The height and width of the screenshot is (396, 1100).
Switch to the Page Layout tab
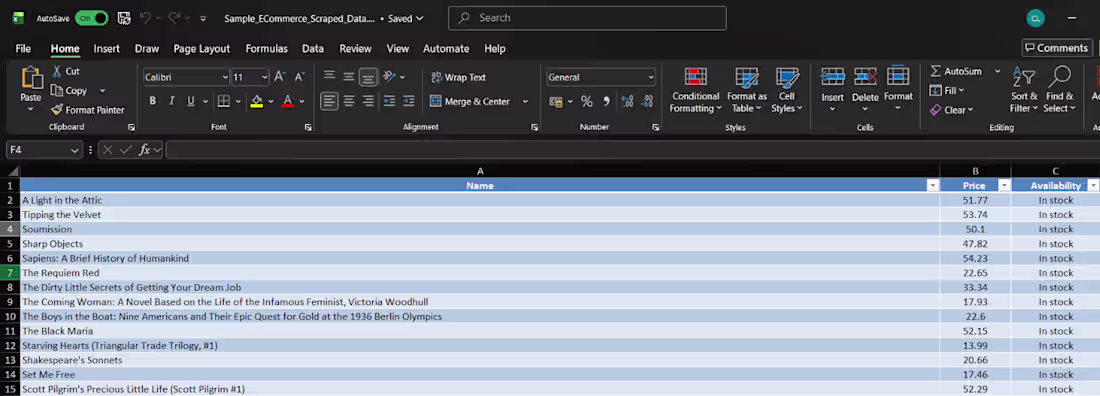pyautogui.click(x=201, y=48)
